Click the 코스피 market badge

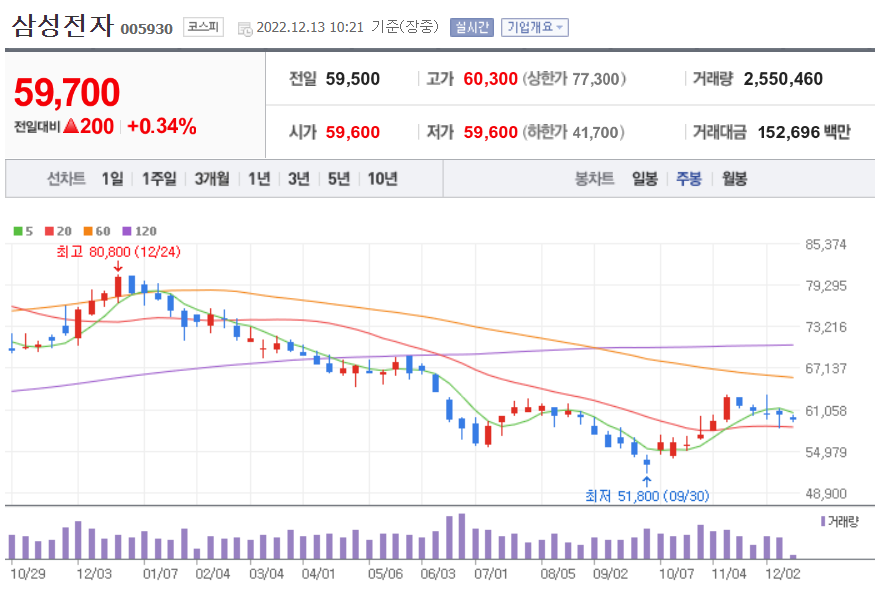click(x=203, y=27)
